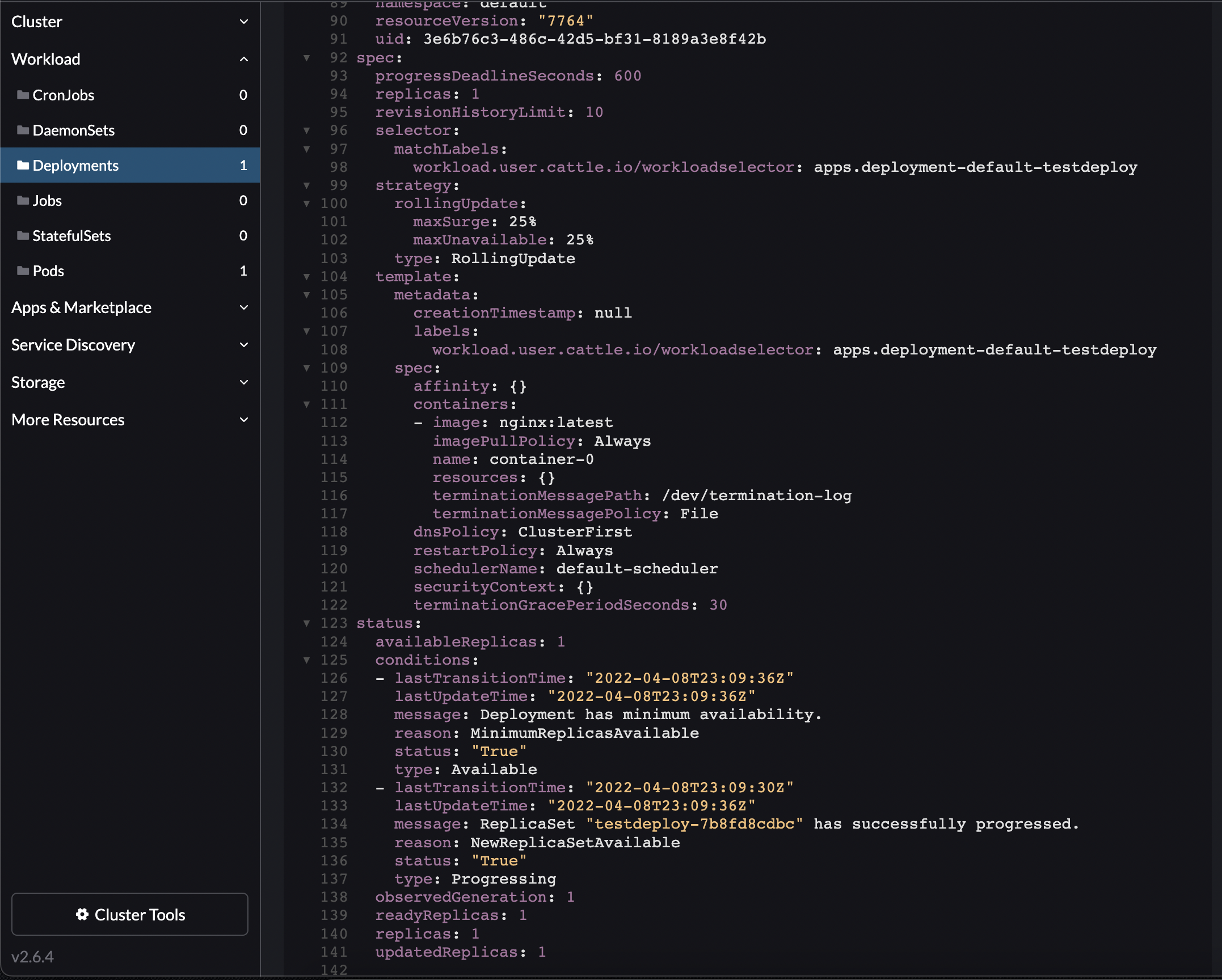Screen dimensions: 1222x980
Task: Expand the Cluster section
Action: 244,22
